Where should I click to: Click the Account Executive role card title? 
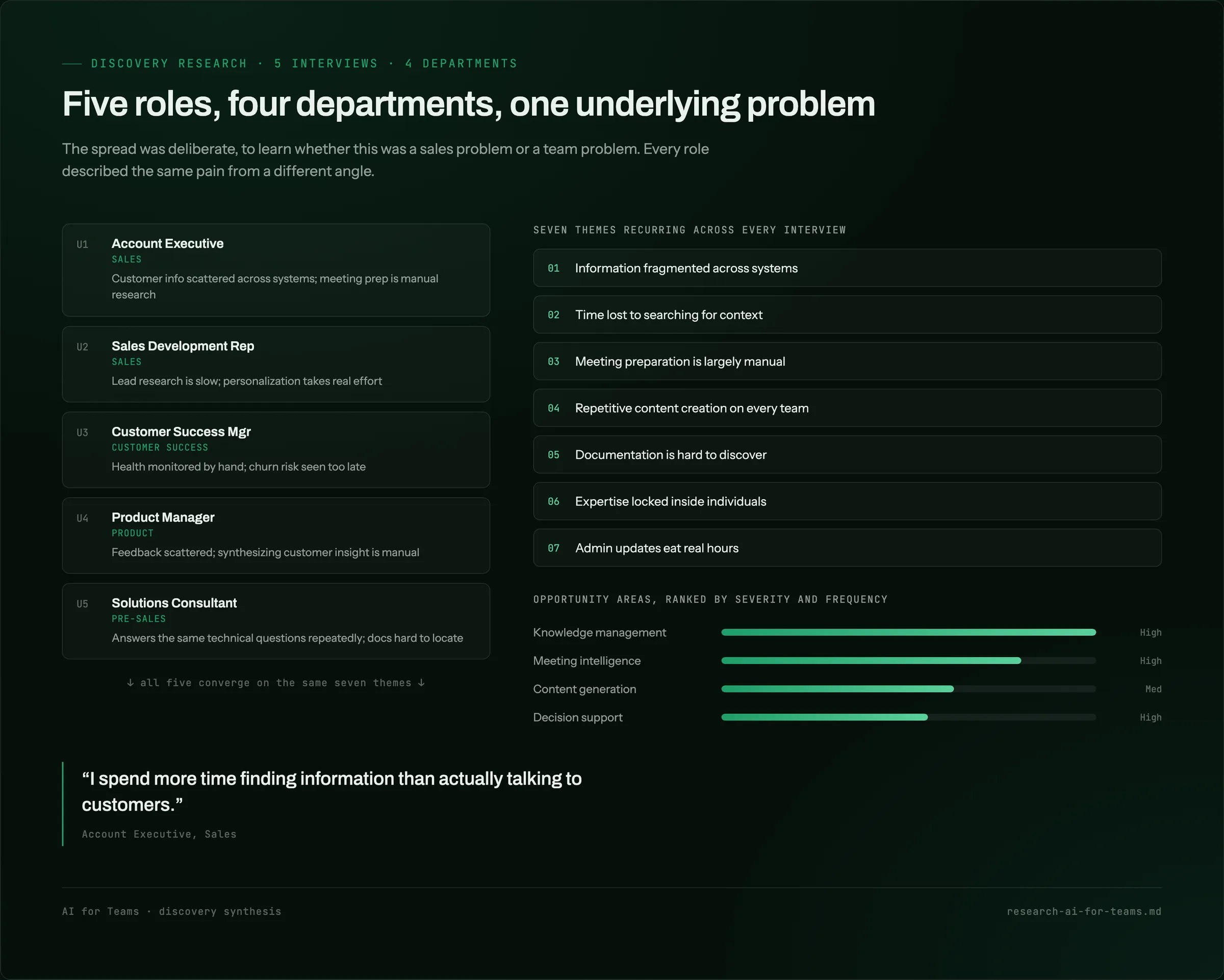(167, 243)
